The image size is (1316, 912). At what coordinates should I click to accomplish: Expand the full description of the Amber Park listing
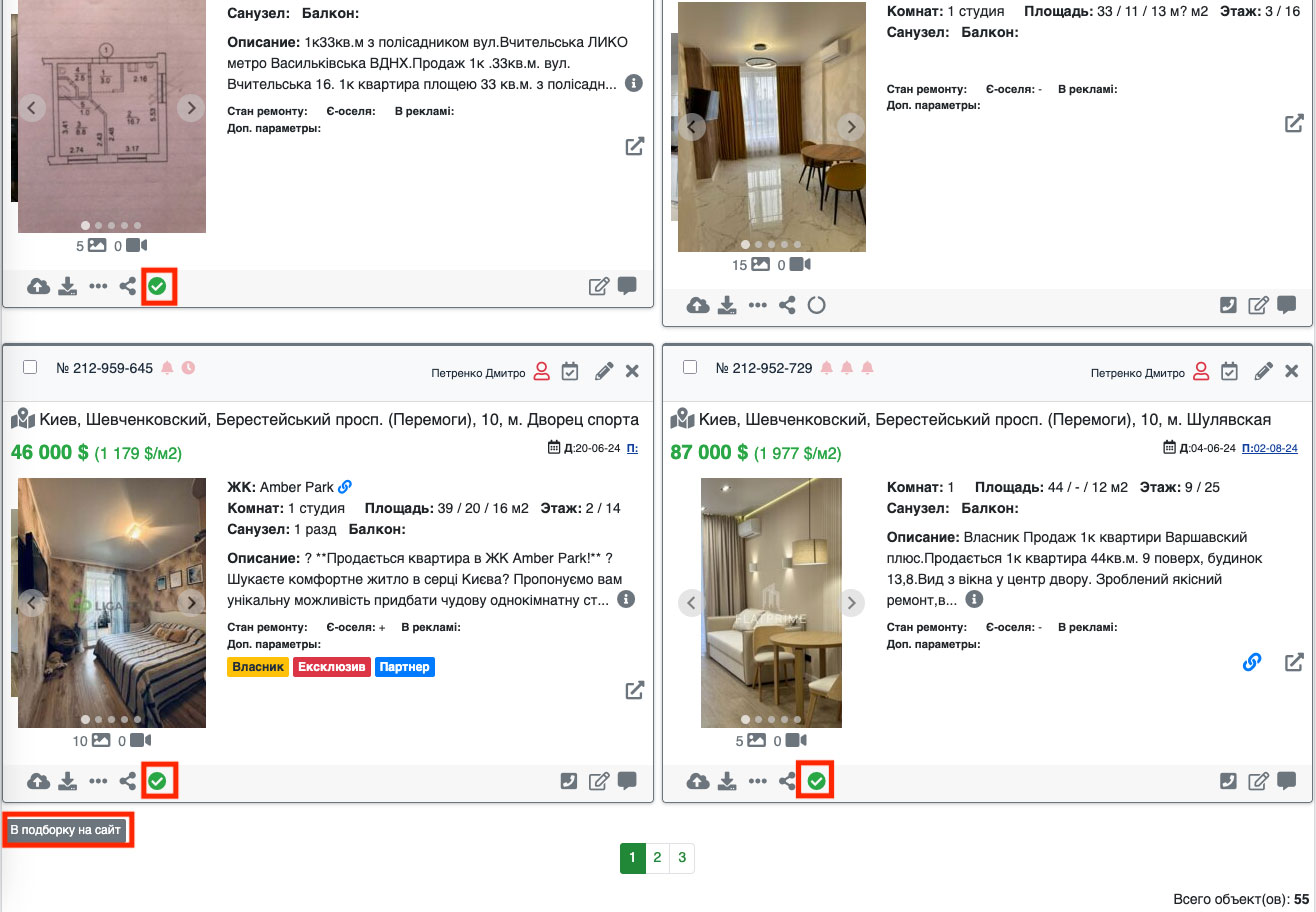[626, 600]
